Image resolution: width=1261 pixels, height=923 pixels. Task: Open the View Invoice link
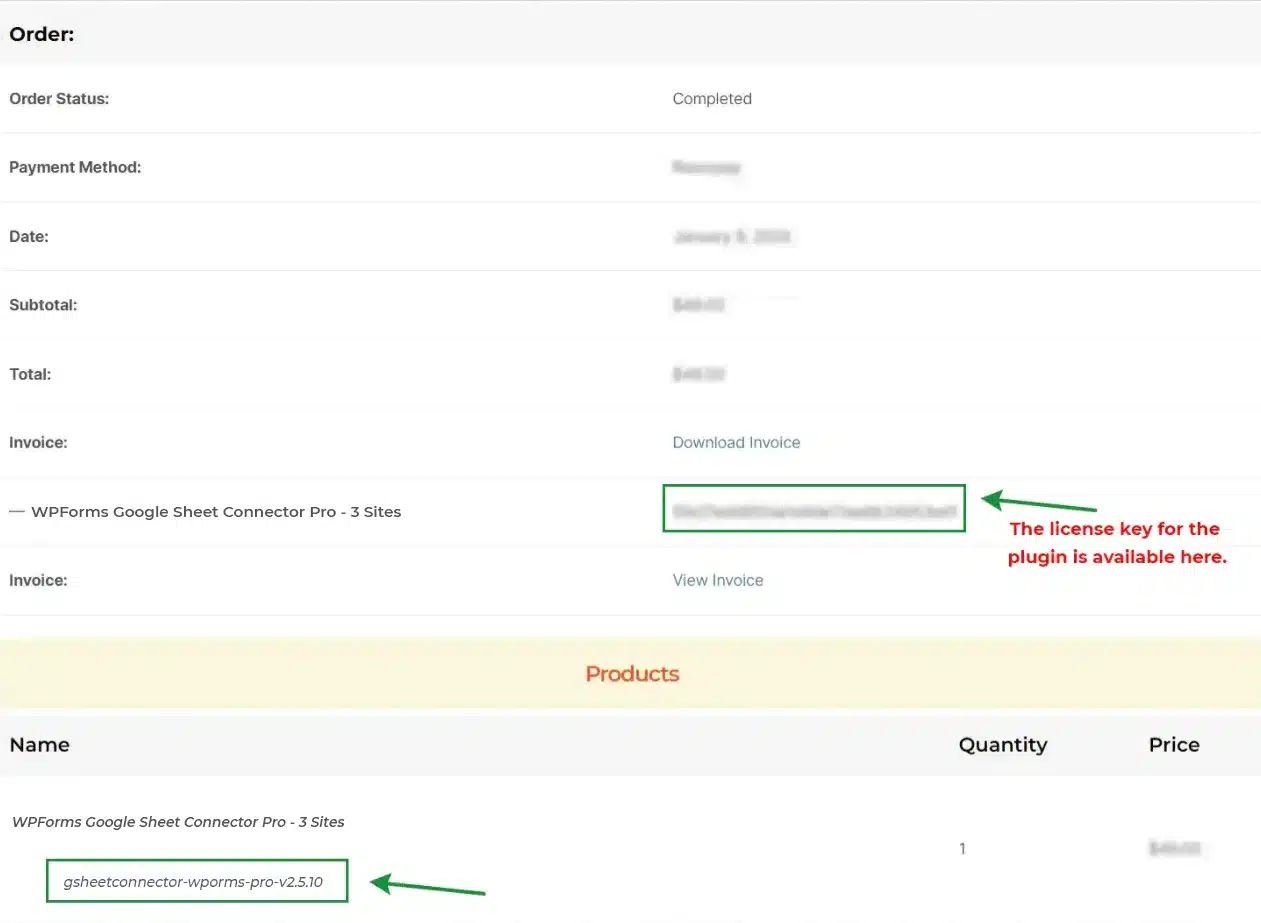pyautogui.click(x=718, y=580)
